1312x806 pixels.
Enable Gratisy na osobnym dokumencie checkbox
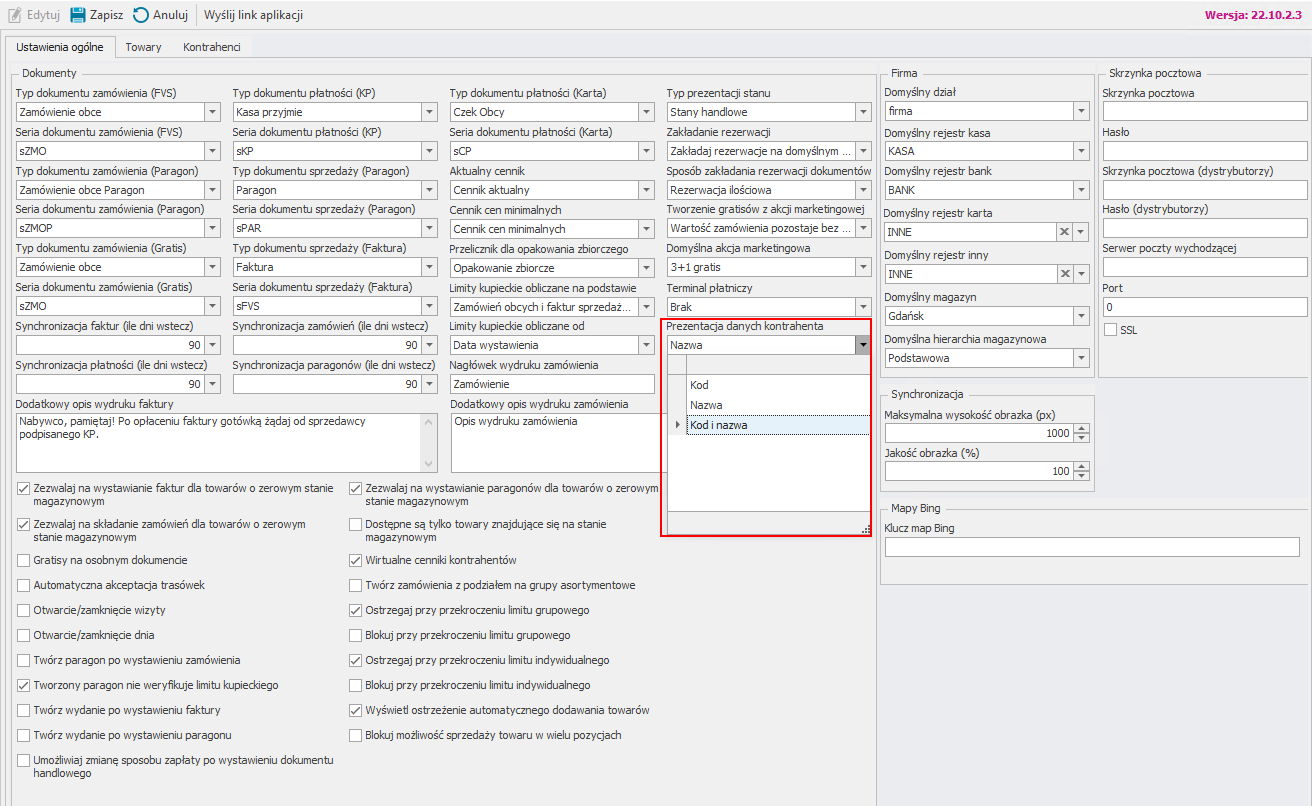tap(24, 561)
